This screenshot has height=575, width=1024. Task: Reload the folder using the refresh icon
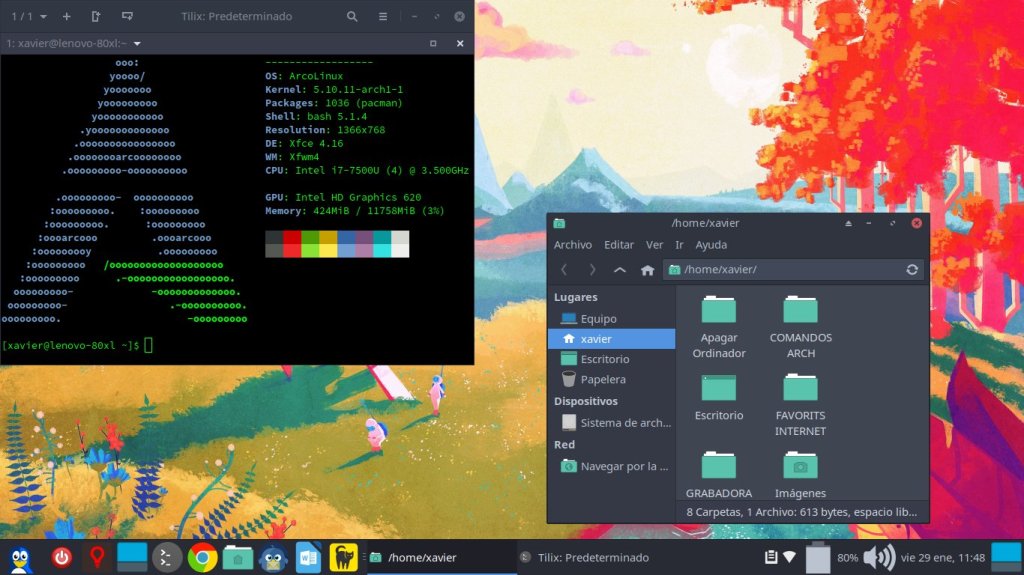(x=912, y=270)
